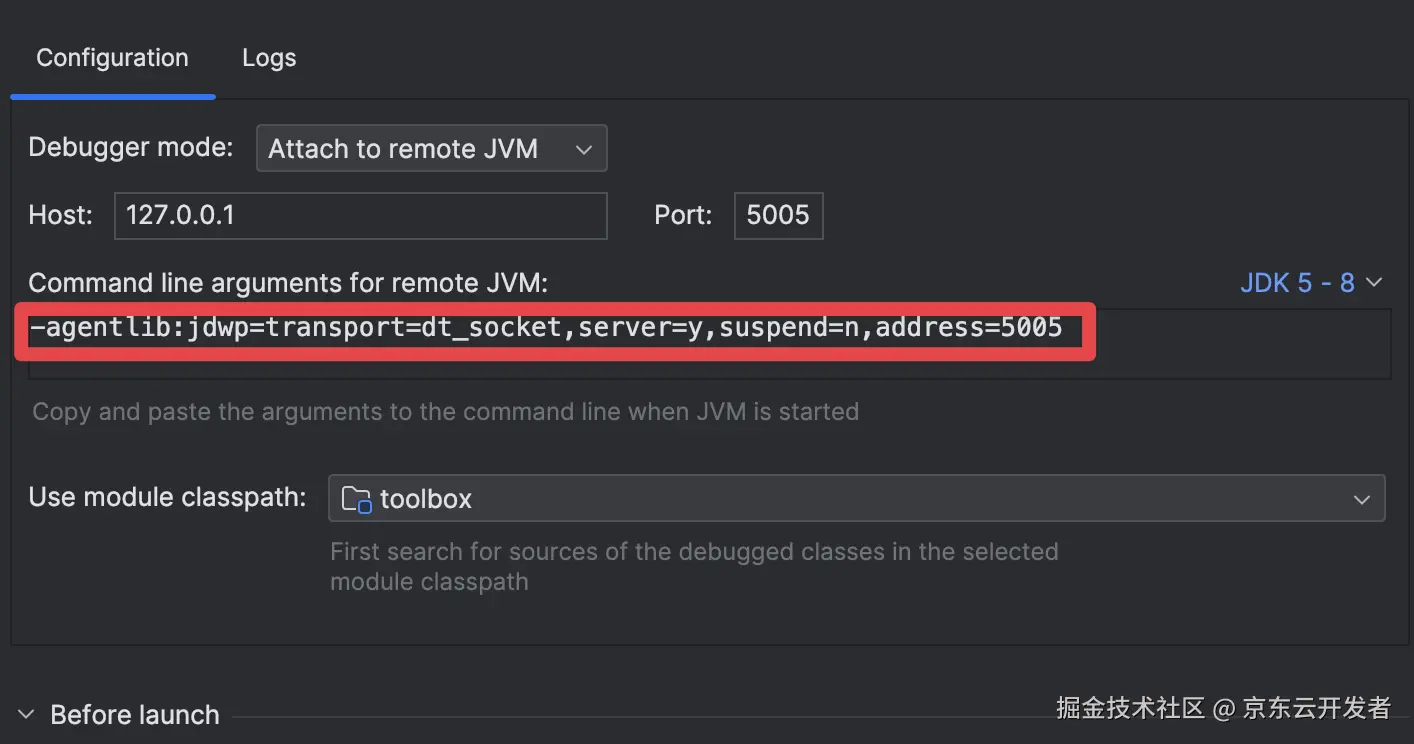The image size is (1414, 744).
Task: Click the module classpath dropdown chevron
Action: (1361, 498)
